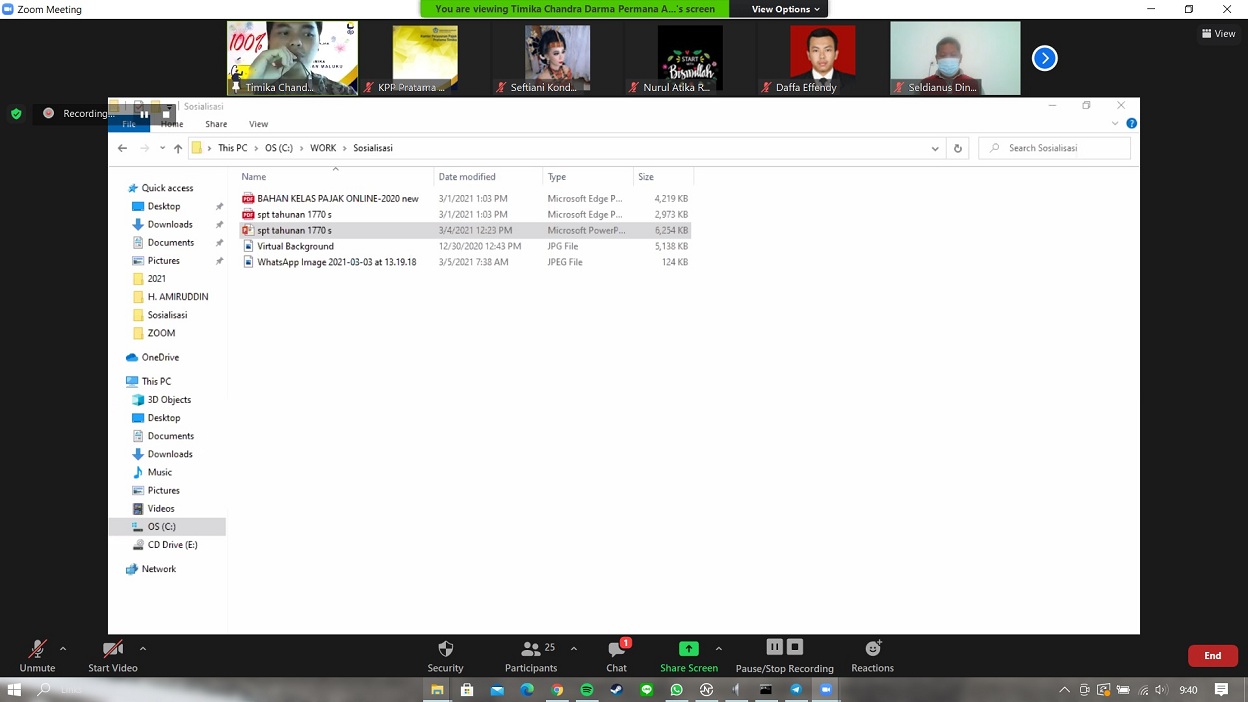Open the View Options dropdown
The image size is (1248, 702).
point(786,9)
